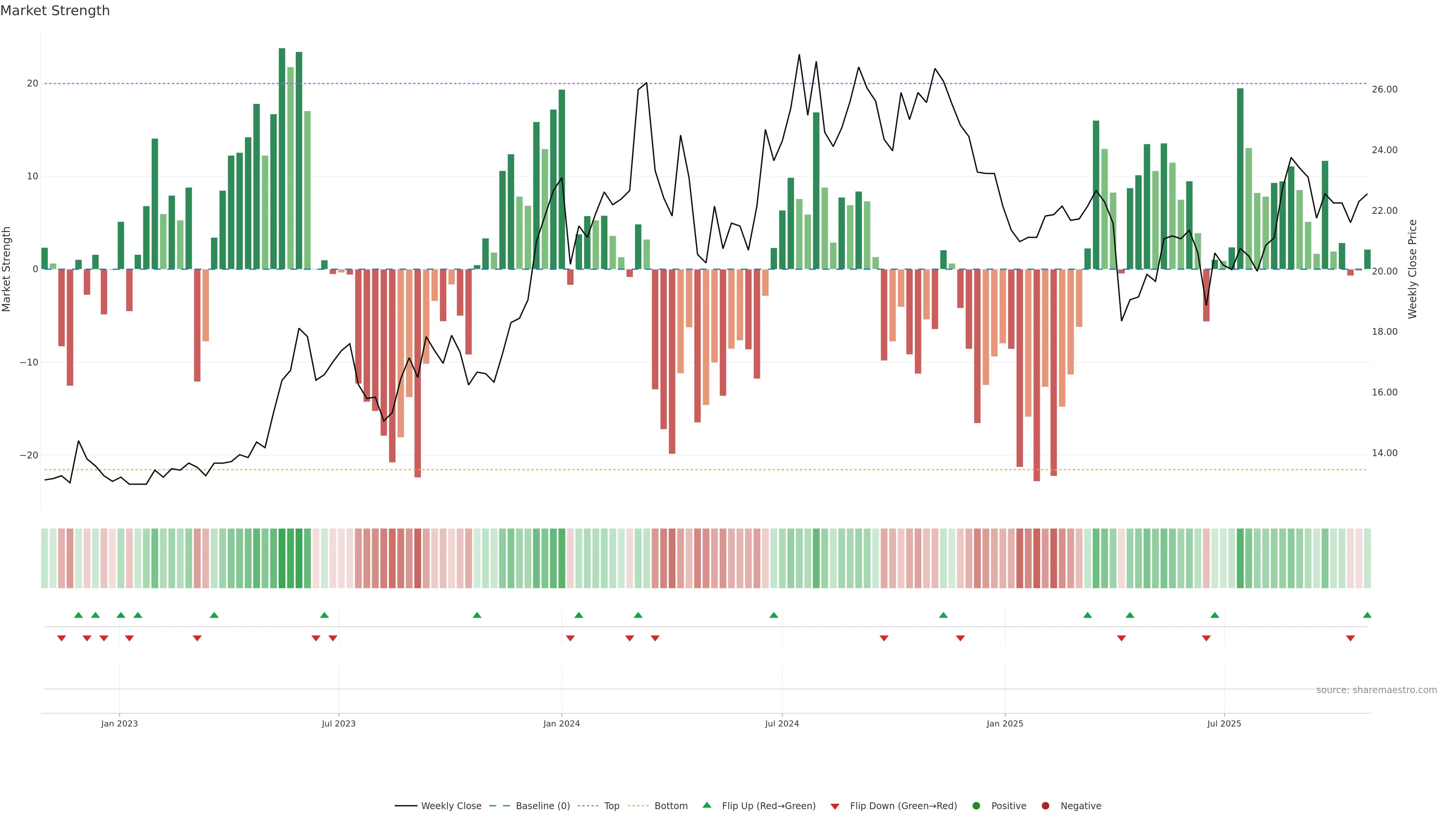This screenshot has height=819, width=1456.
Task: Click the green Positive circle in legend
Action: [976, 806]
